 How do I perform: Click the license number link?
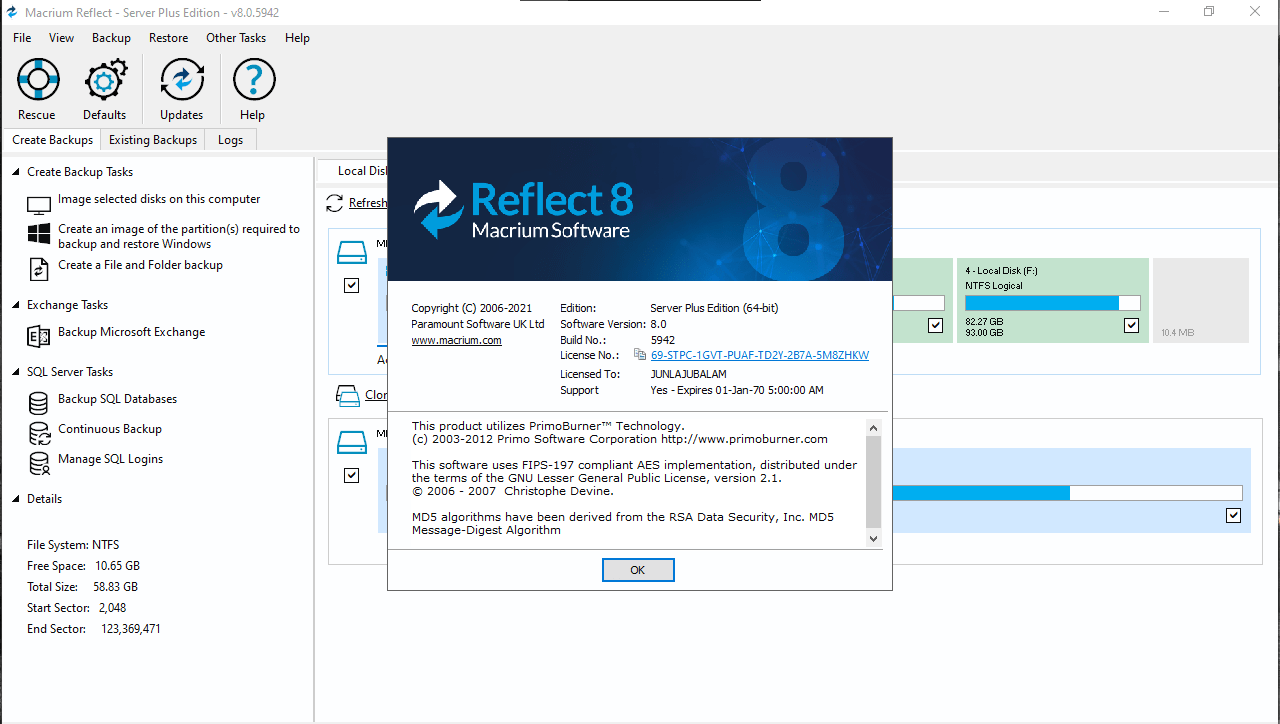[760, 355]
